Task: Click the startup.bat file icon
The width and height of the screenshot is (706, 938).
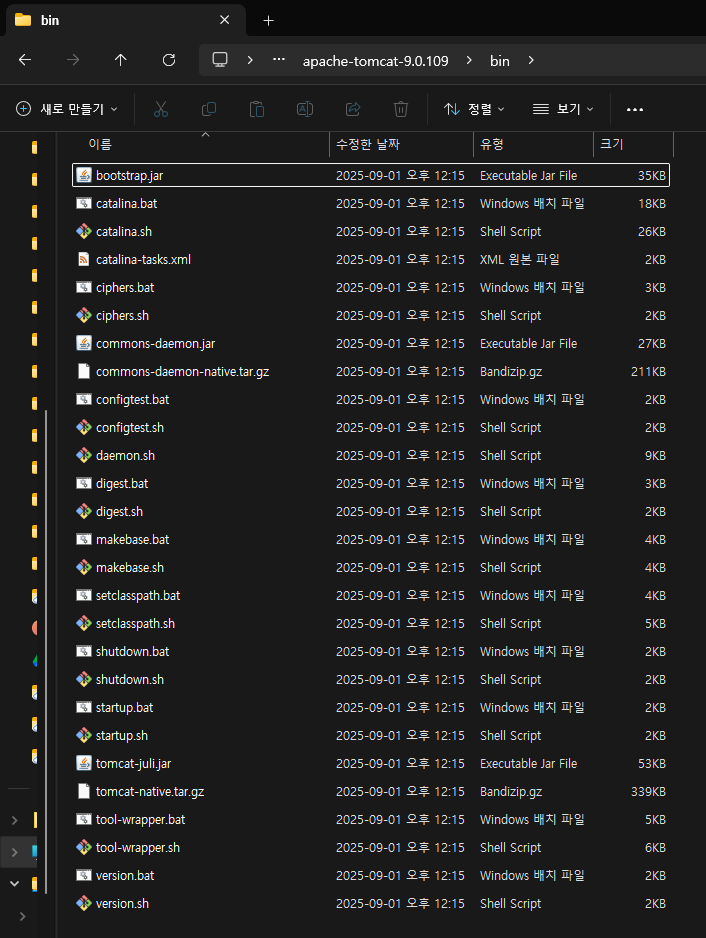Action: coord(84,708)
